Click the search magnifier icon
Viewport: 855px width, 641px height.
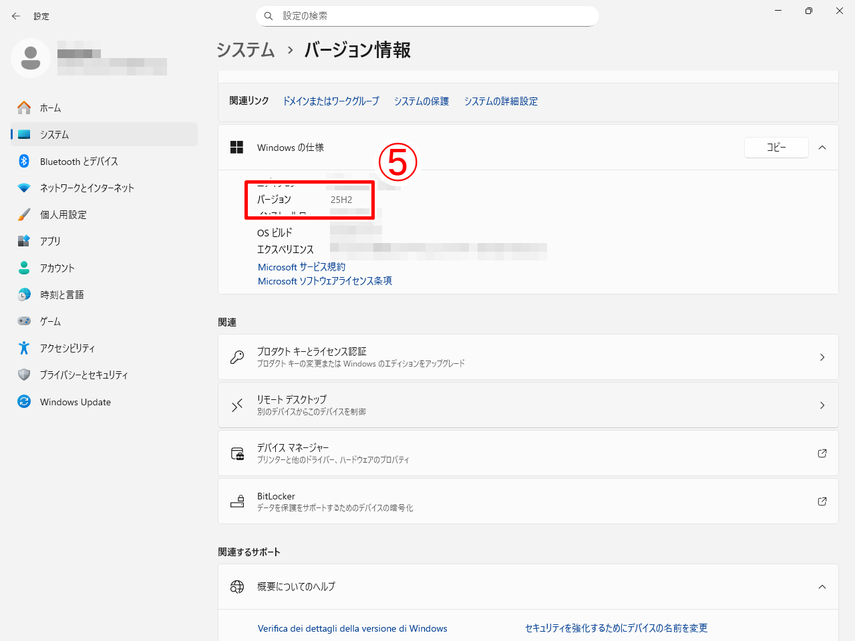point(268,16)
